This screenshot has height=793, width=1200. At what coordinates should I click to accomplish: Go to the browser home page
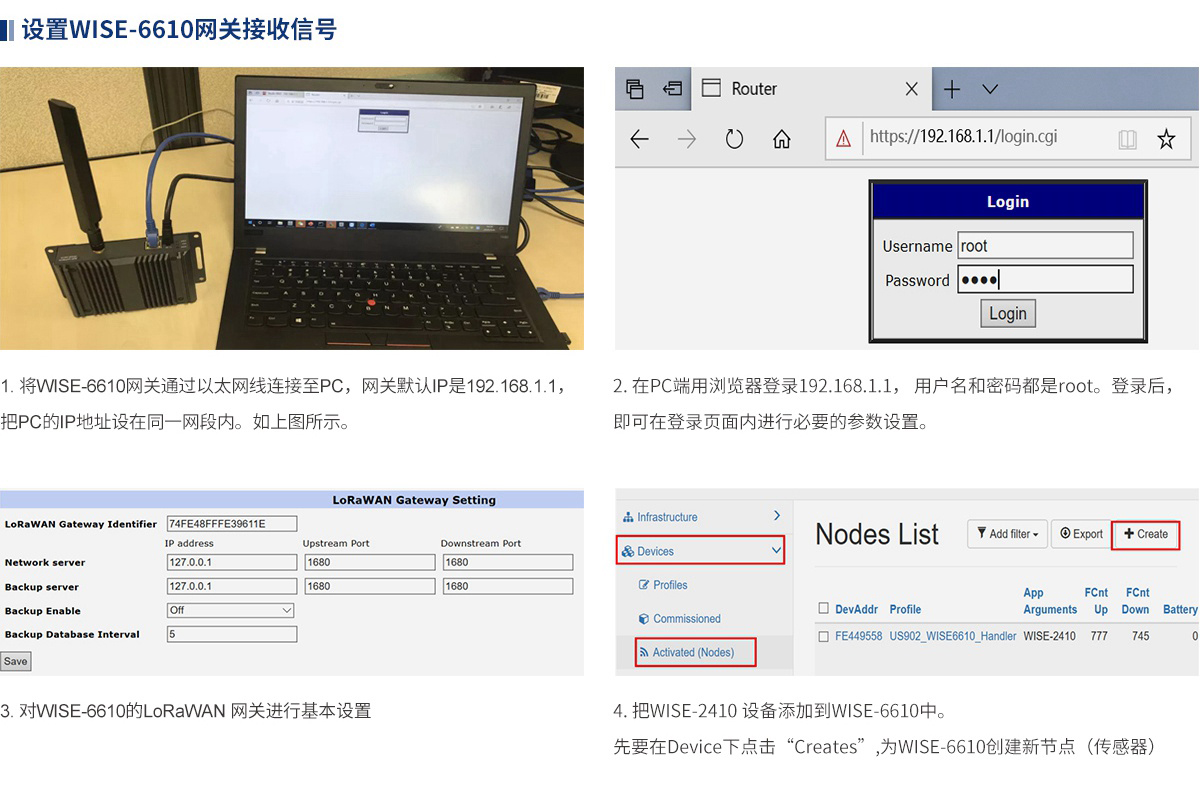click(x=782, y=139)
